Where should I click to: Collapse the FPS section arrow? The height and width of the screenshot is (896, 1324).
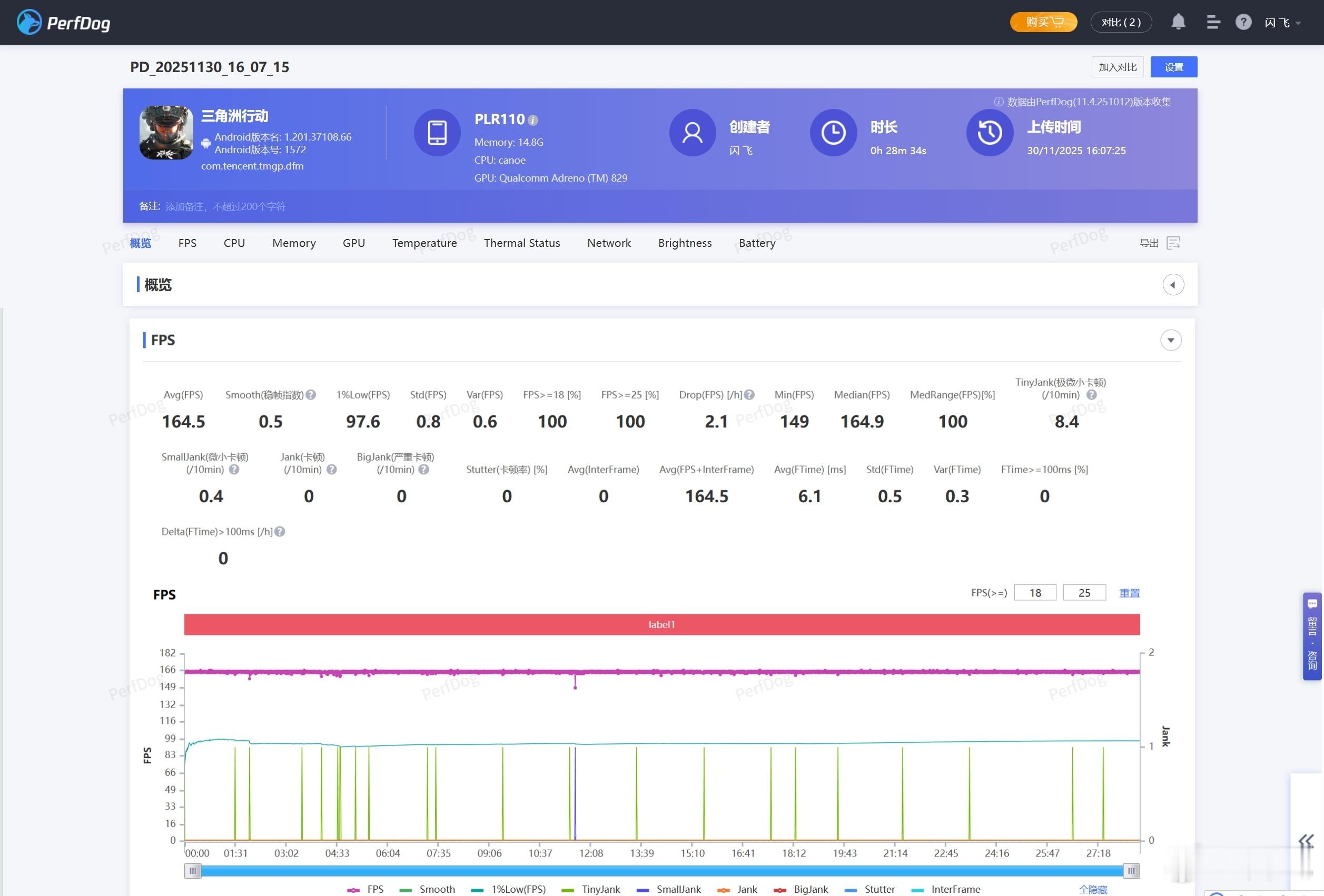(1170, 340)
